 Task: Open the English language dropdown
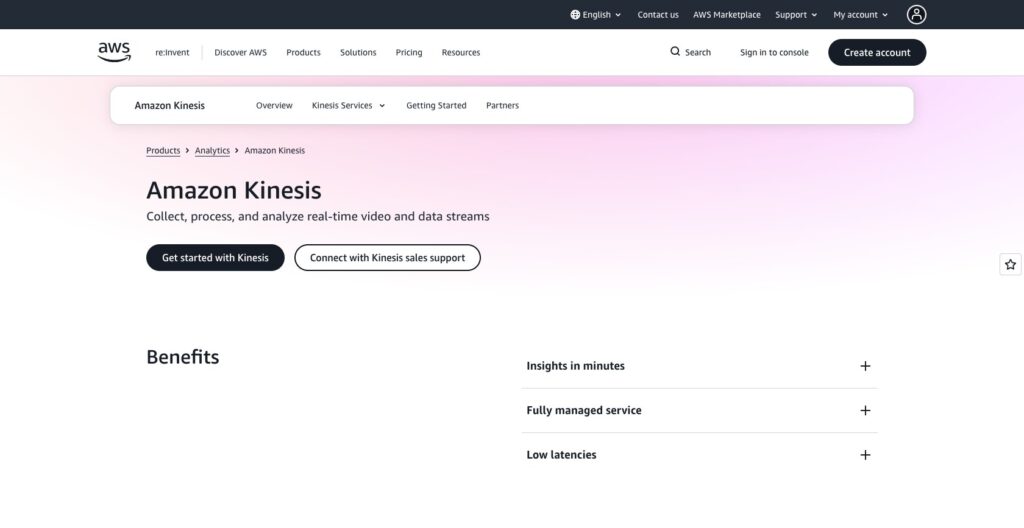pos(596,14)
